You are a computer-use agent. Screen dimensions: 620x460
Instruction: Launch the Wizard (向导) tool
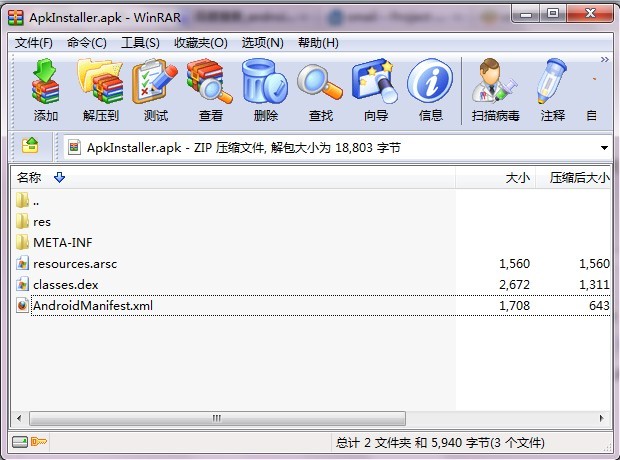[x=374, y=81]
